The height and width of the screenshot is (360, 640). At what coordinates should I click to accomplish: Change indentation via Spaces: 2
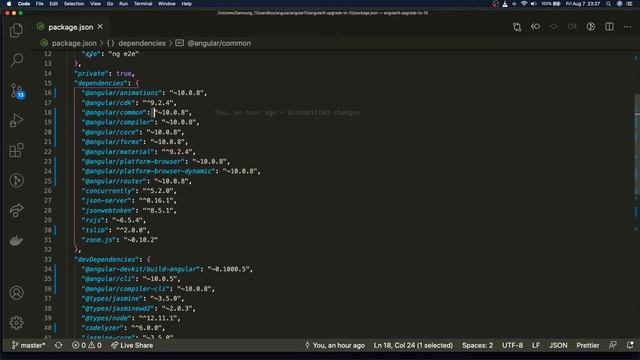(x=478, y=345)
